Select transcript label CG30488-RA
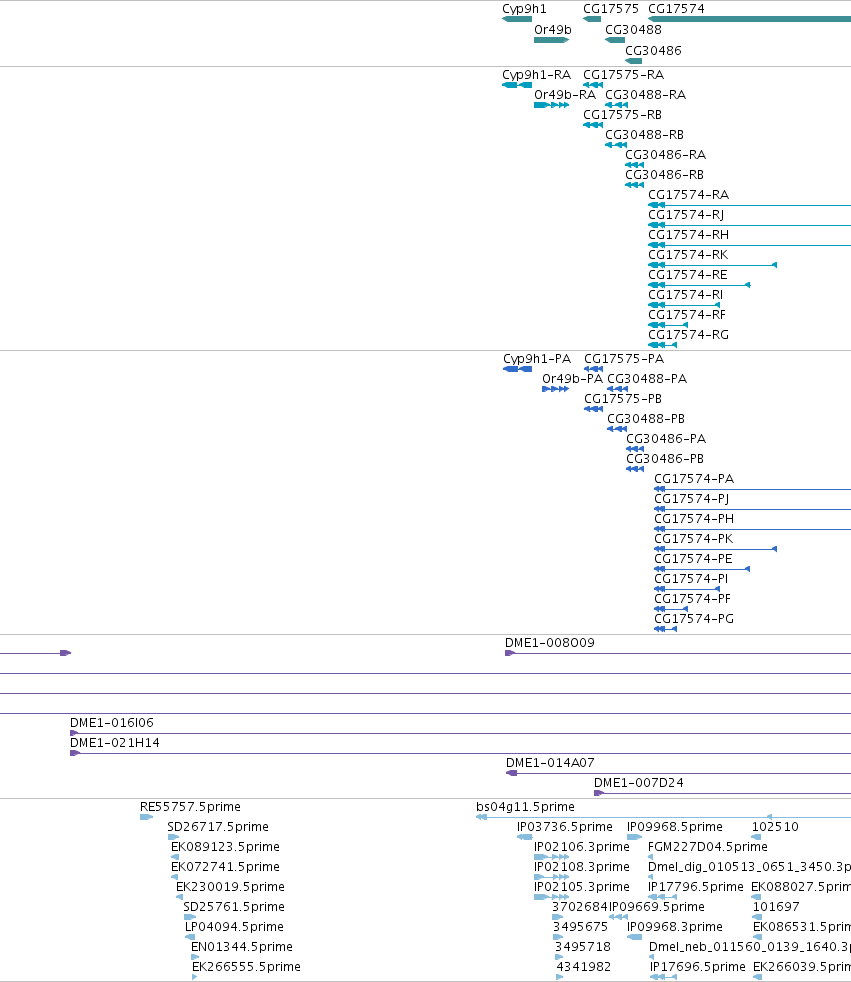This screenshot has height=982, width=851. pos(646,95)
